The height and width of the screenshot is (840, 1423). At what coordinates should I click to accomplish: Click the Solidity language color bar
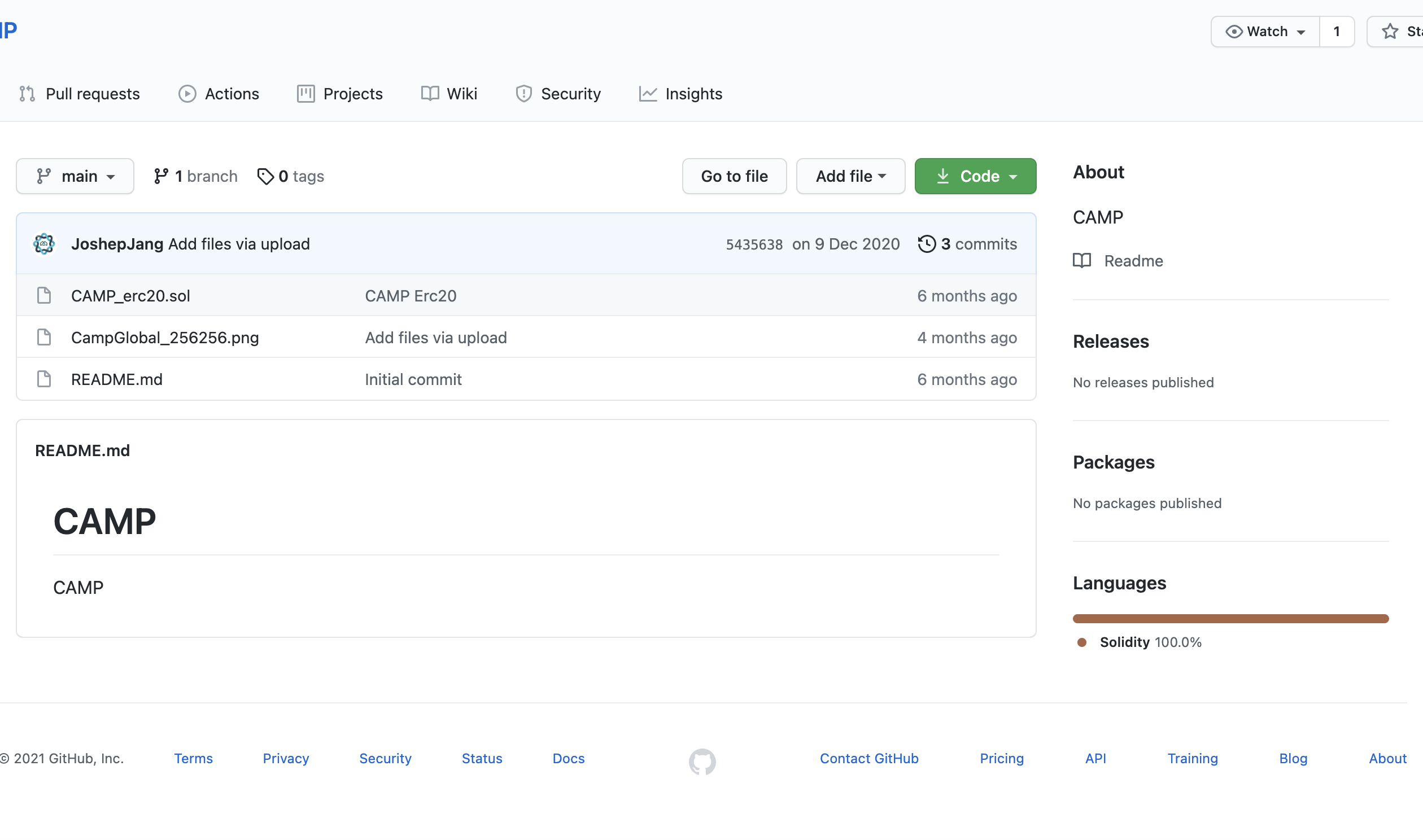(x=1230, y=619)
